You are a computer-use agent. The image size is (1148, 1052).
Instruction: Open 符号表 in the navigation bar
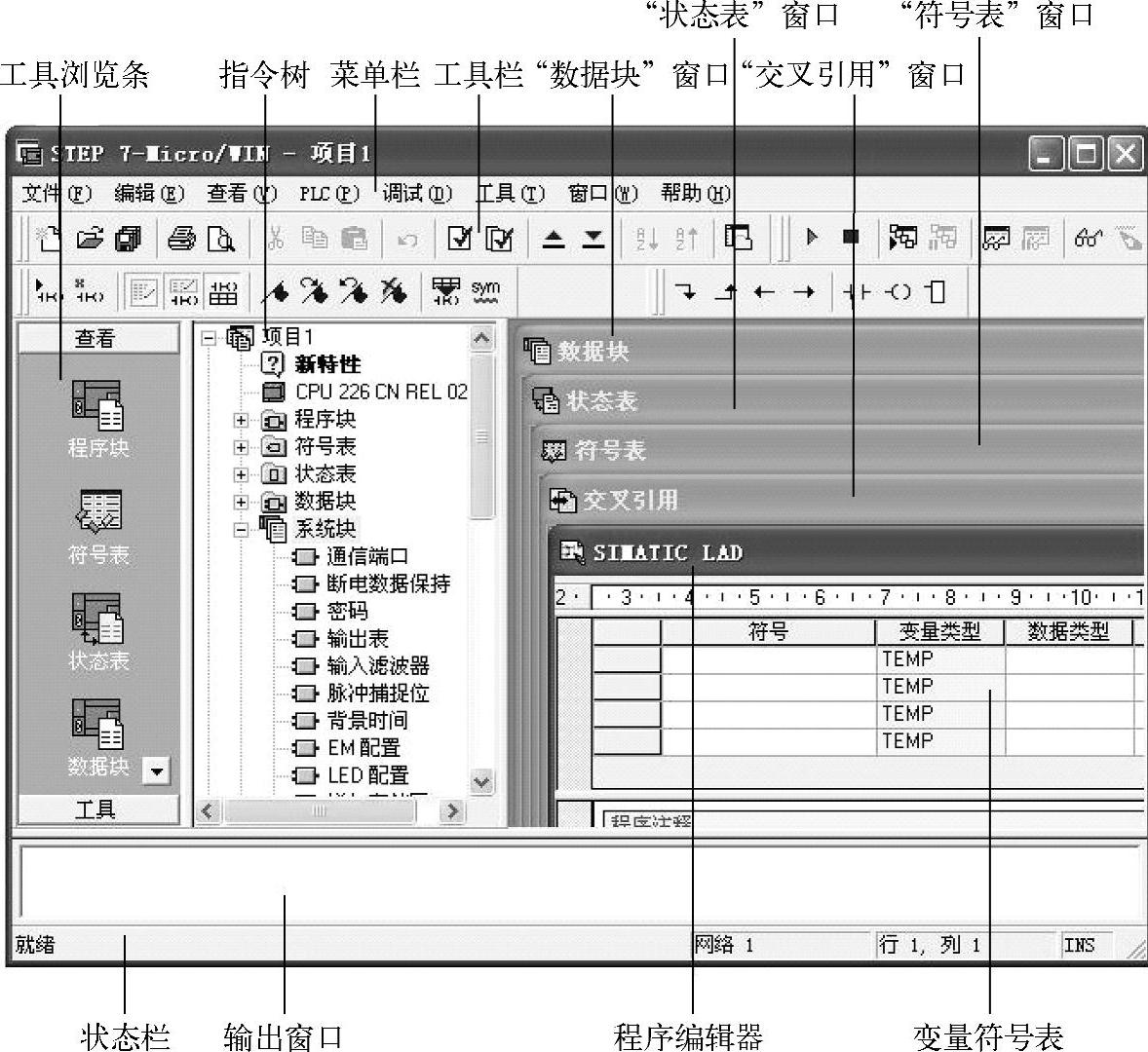pos(98,527)
